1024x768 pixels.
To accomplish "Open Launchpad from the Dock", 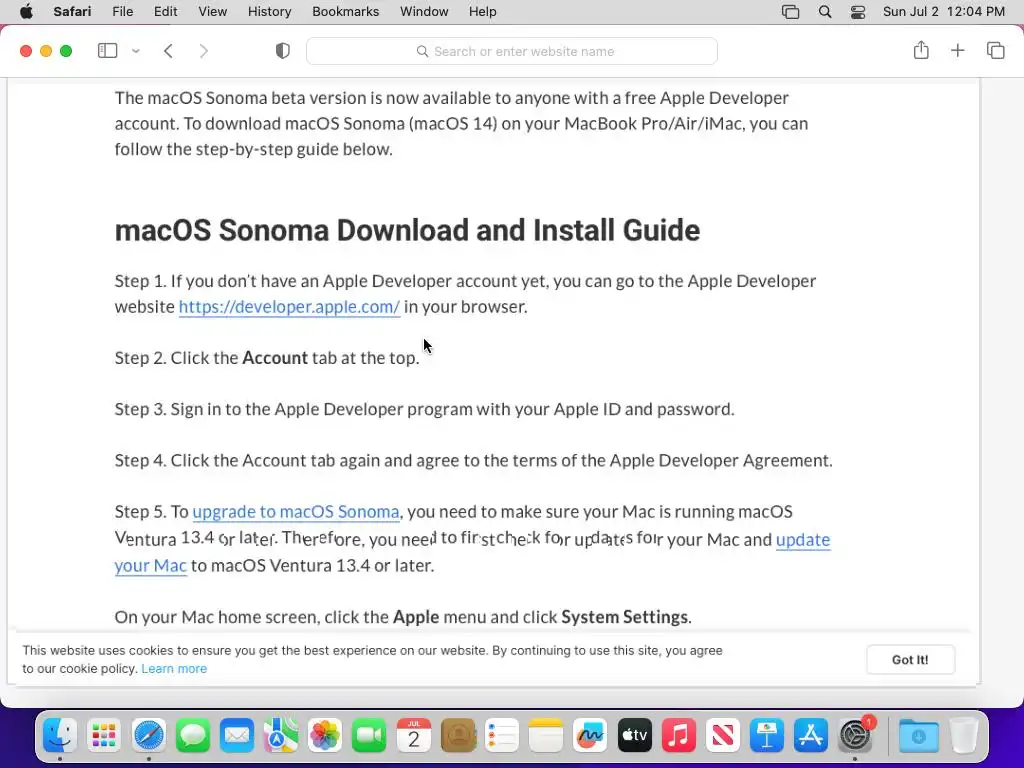I will 104,737.
